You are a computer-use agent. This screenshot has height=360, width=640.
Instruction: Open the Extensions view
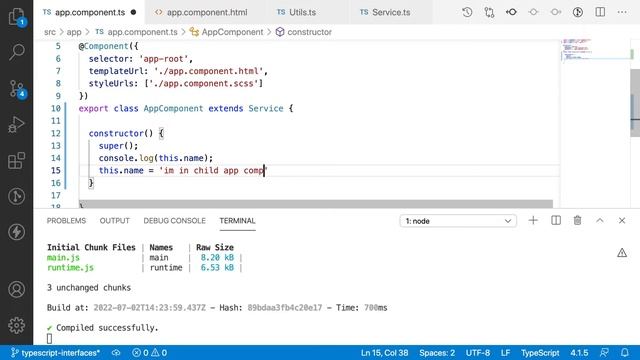pyautogui.click(x=16, y=160)
